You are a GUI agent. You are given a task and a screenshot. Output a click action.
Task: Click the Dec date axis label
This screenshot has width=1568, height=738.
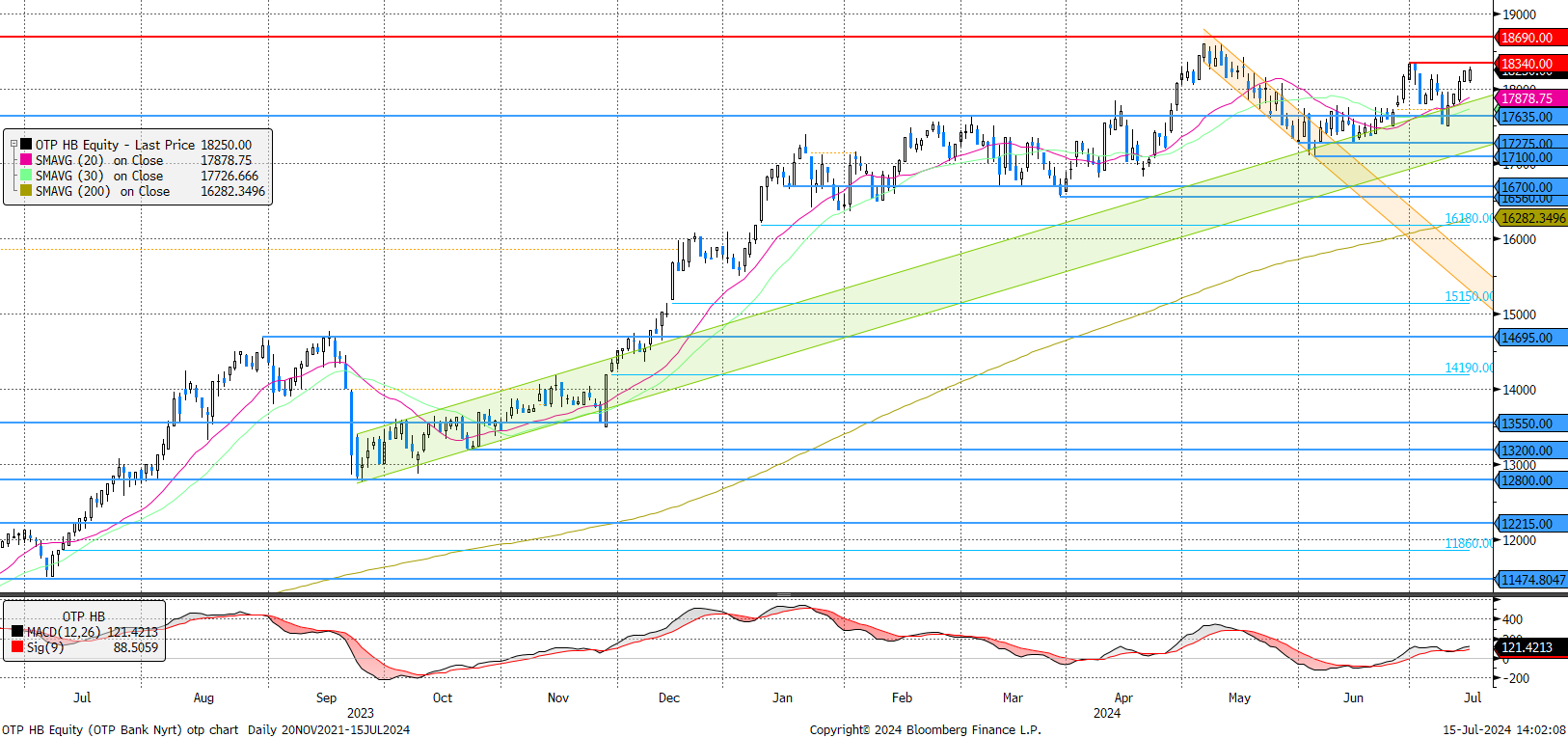(x=669, y=697)
